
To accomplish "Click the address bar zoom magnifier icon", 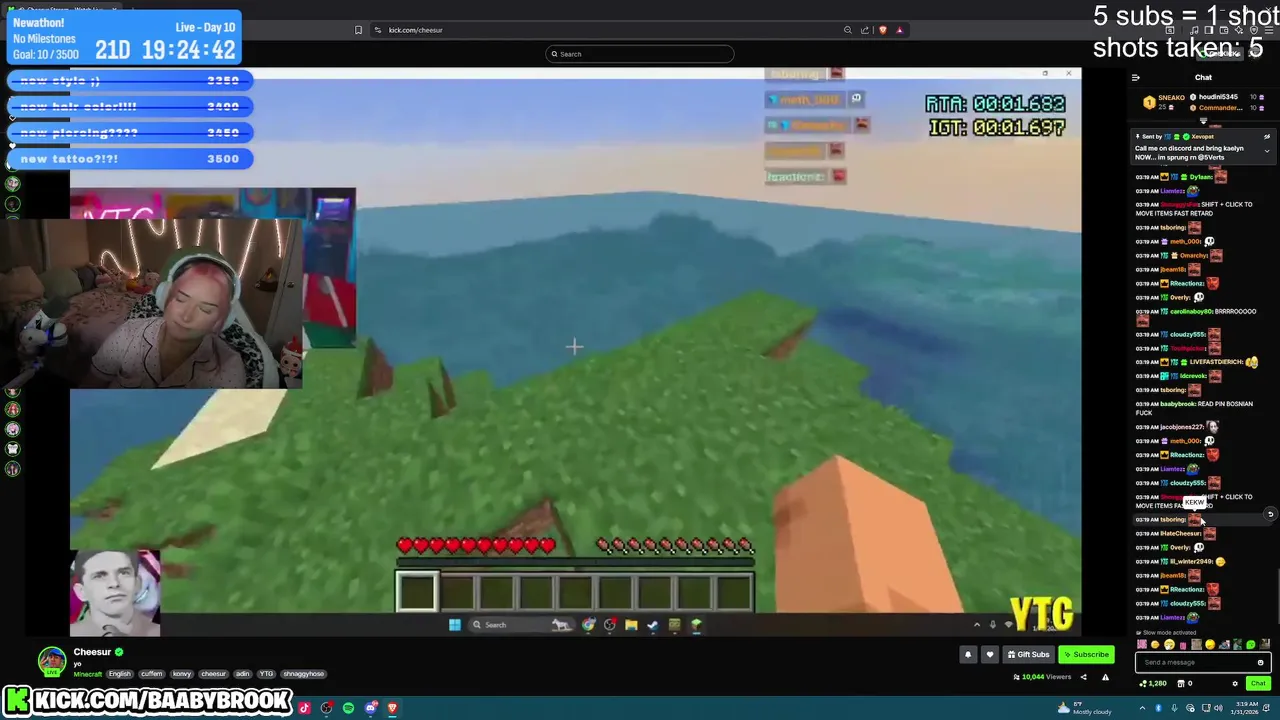I will coord(848,30).
